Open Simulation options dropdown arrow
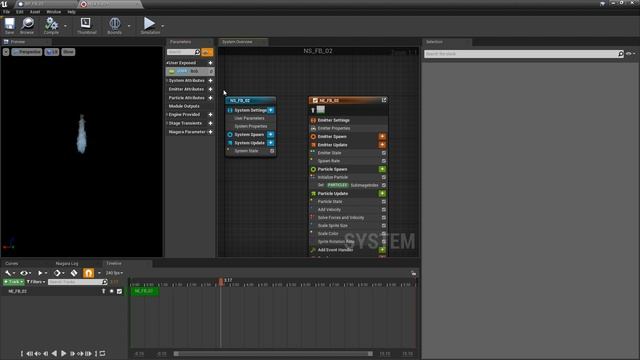This screenshot has width=640, height=360. (163, 26)
